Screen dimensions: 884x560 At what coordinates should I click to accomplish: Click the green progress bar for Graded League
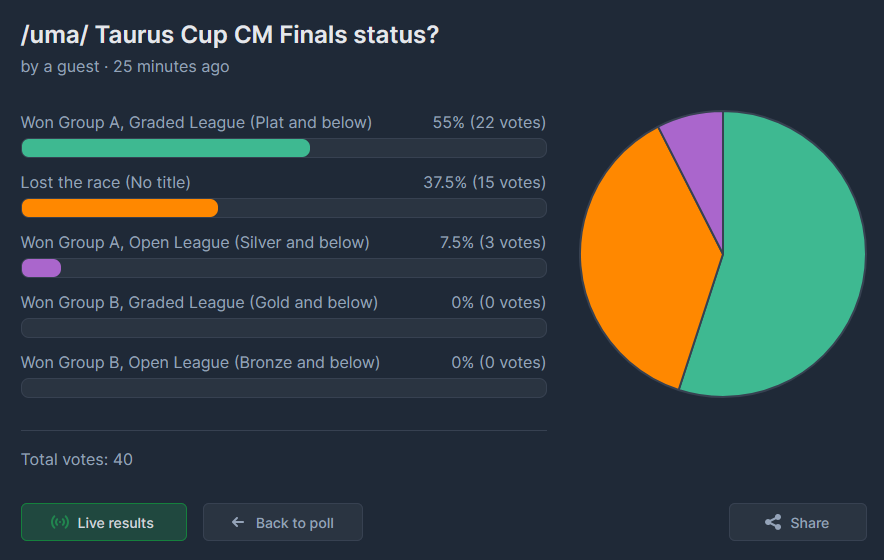(166, 148)
